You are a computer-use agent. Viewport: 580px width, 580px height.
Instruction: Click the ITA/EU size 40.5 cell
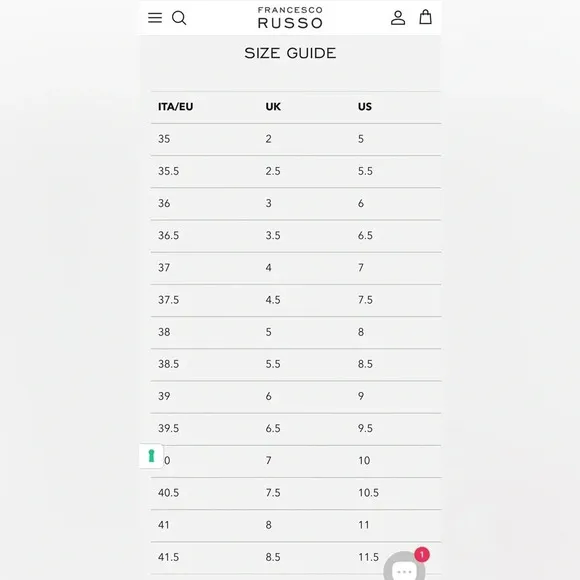168,493
